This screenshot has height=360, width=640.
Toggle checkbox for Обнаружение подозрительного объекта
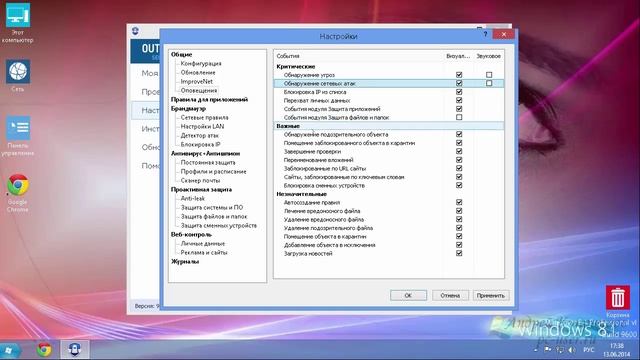click(x=459, y=134)
